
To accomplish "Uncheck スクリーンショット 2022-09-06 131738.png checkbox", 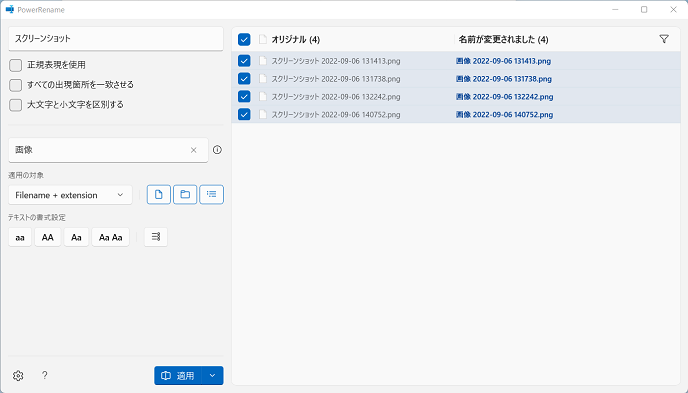I will click(x=244, y=79).
